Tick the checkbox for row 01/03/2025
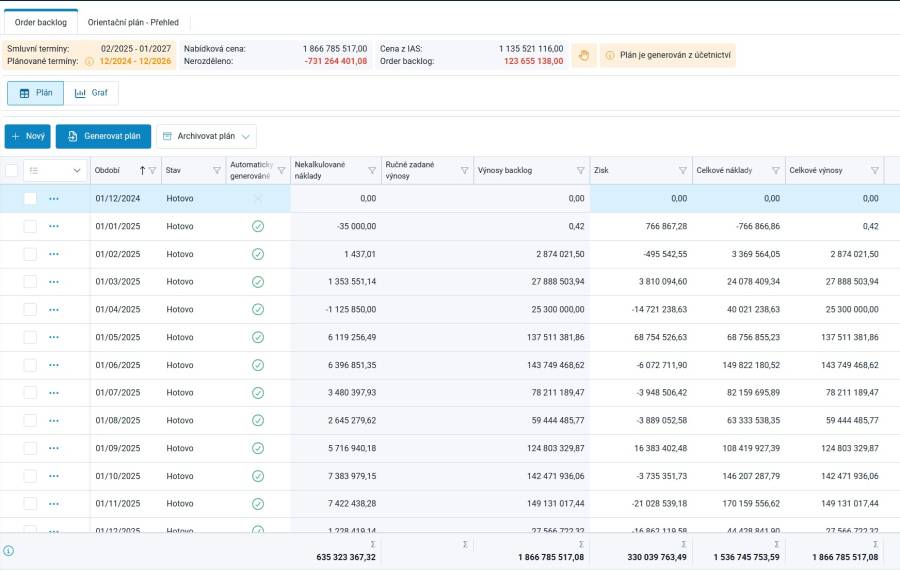This screenshot has height=572, width=900. click(x=30, y=282)
